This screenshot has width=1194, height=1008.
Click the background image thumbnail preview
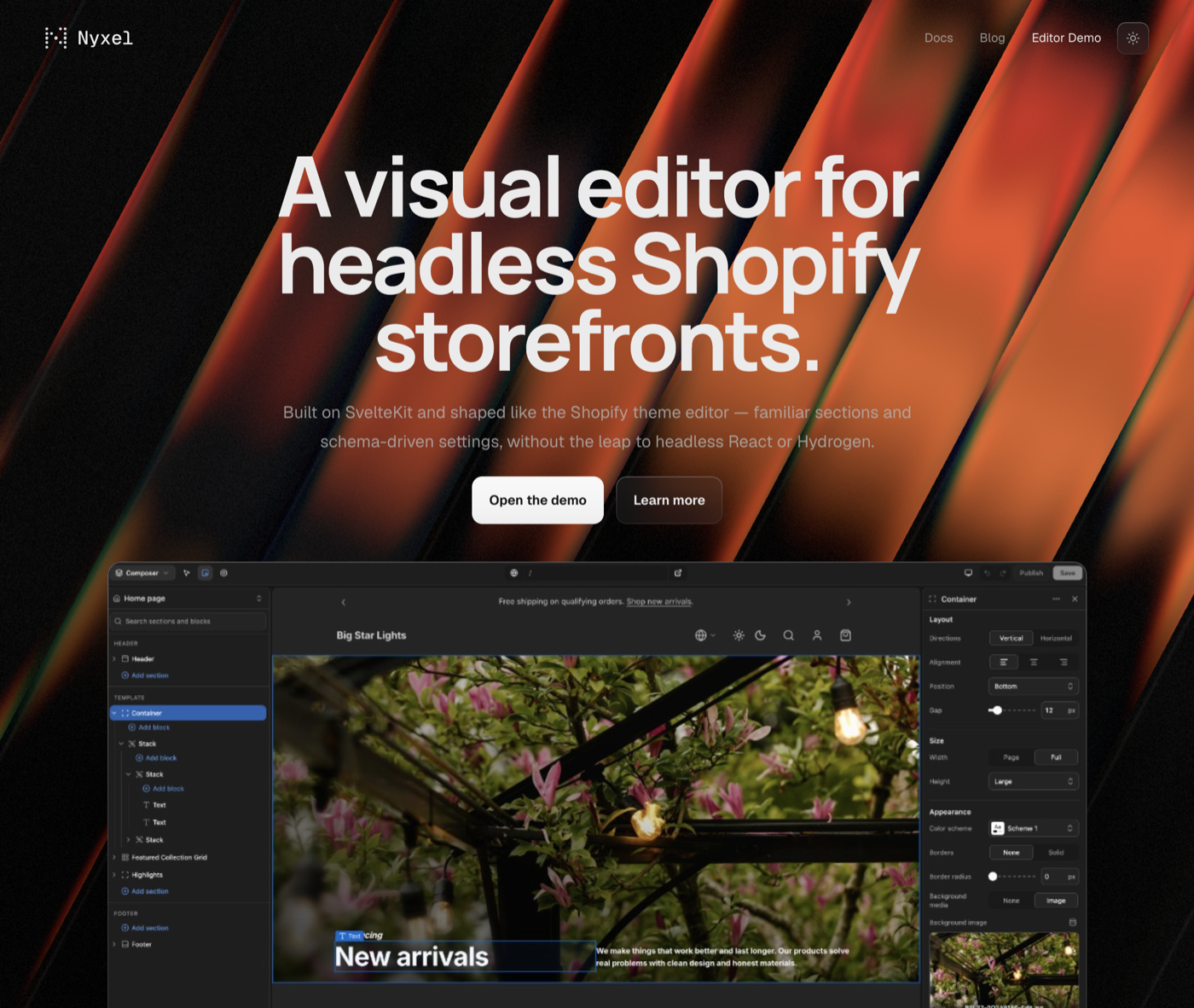(x=1004, y=970)
